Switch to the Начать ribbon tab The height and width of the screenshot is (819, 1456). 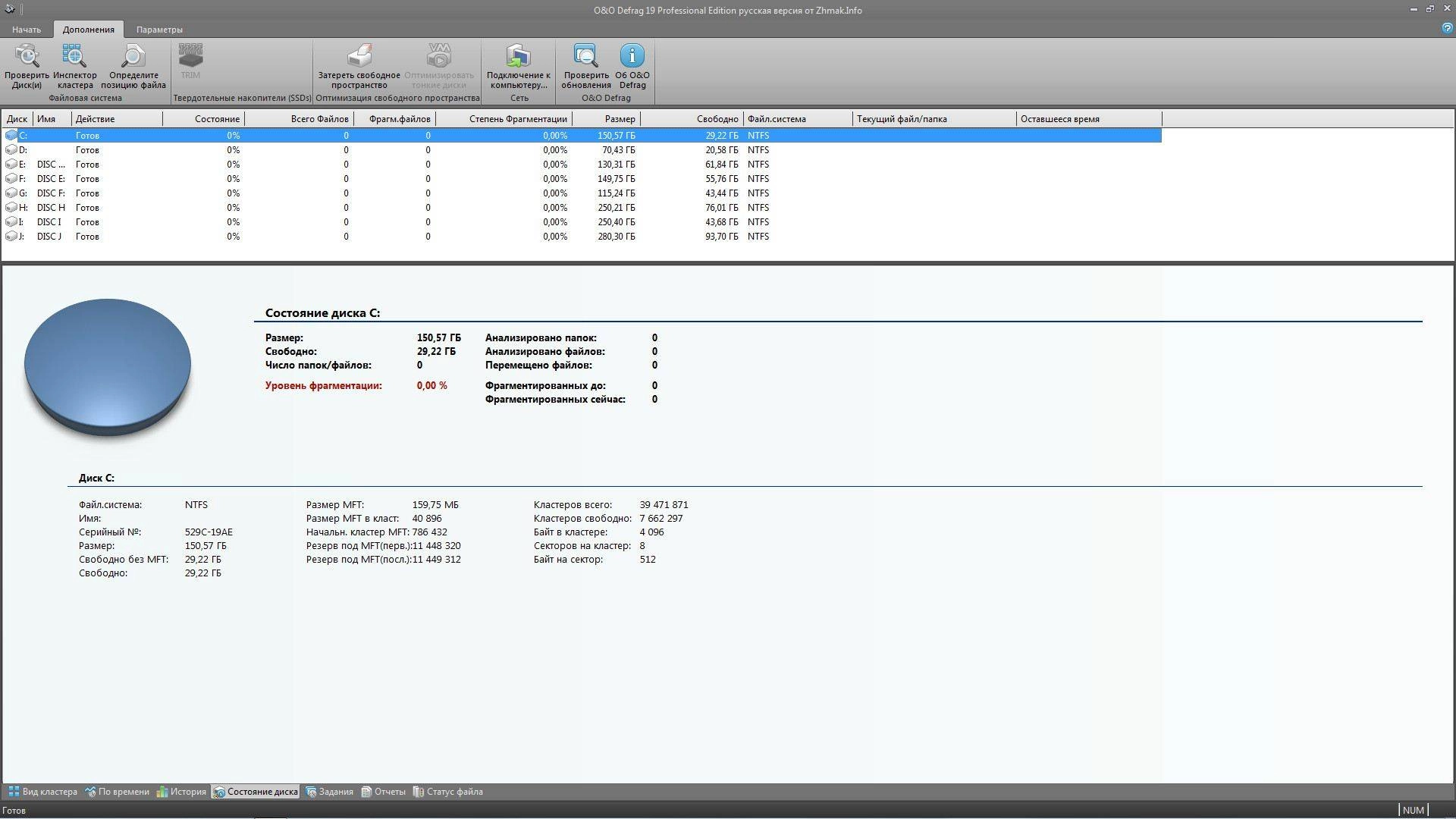click(27, 30)
